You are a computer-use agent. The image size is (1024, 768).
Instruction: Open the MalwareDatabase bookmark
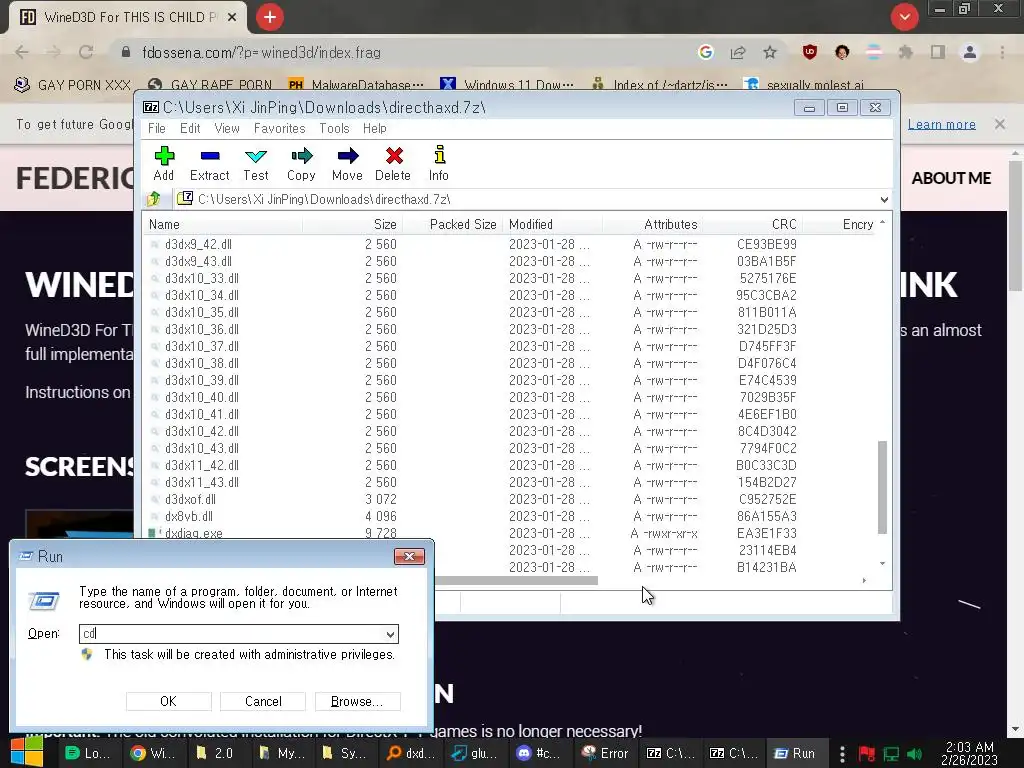pyautogui.click(x=356, y=85)
